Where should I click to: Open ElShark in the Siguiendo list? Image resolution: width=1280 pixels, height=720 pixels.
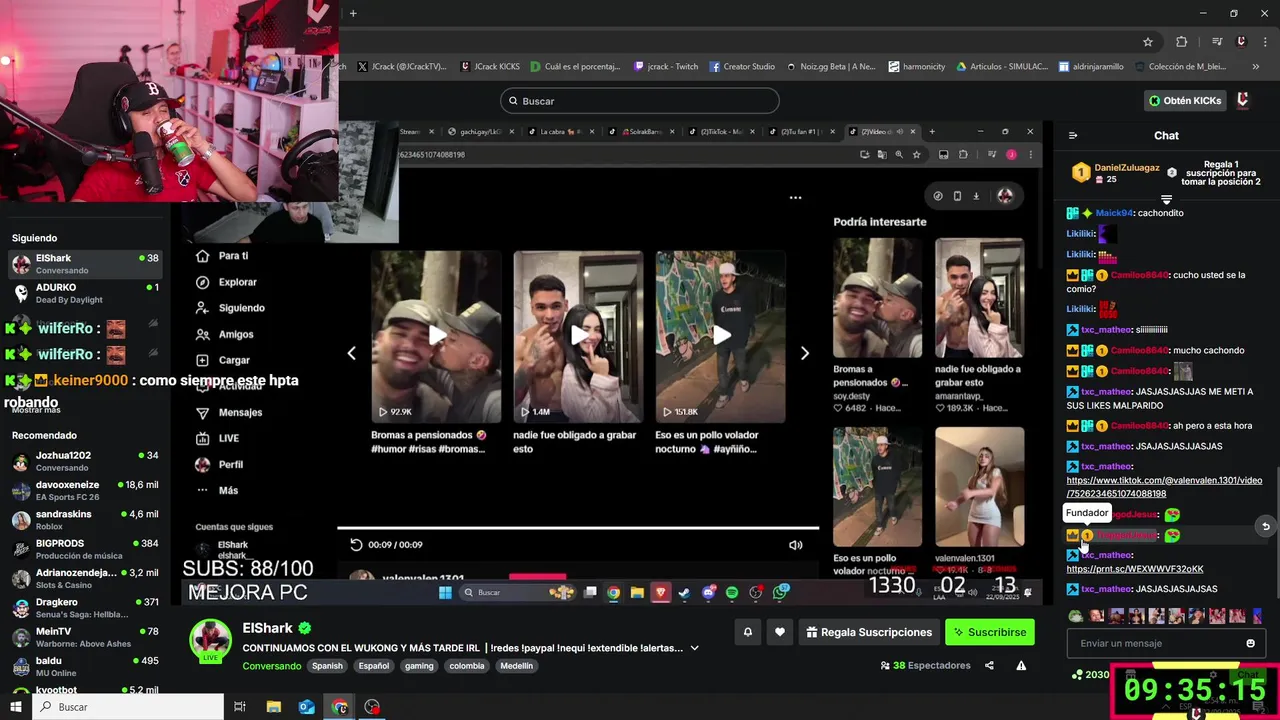[85, 264]
